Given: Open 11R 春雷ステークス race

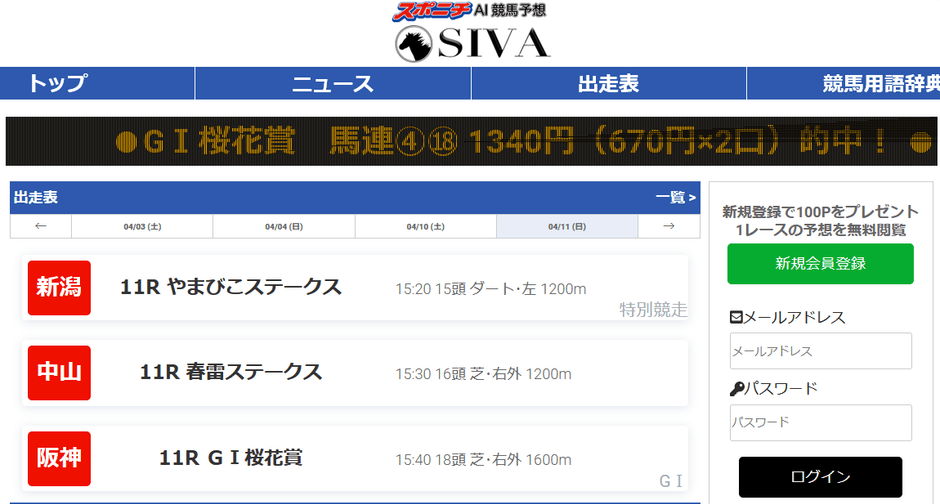Looking at the screenshot, I should pos(231,372).
